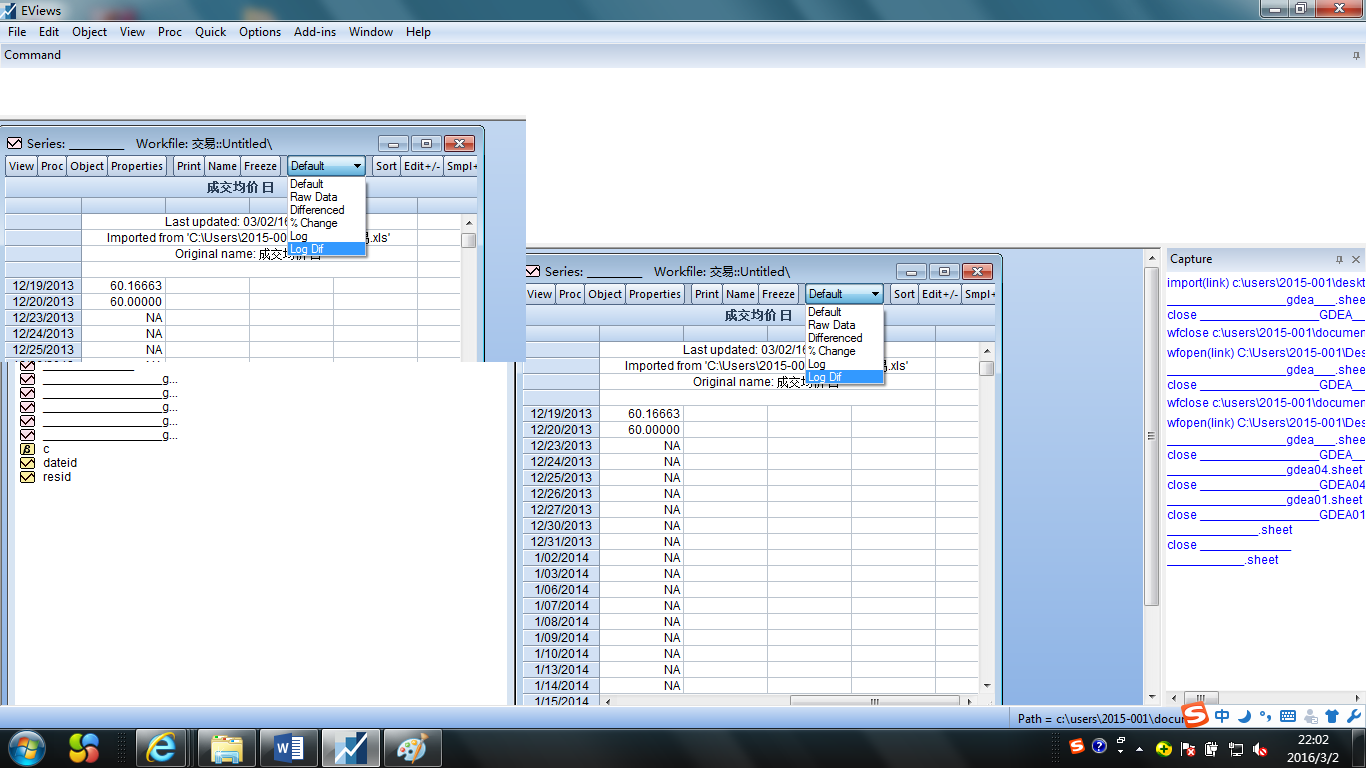This screenshot has width=1366, height=768.
Task: Open the Quick menu
Action: pos(210,32)
